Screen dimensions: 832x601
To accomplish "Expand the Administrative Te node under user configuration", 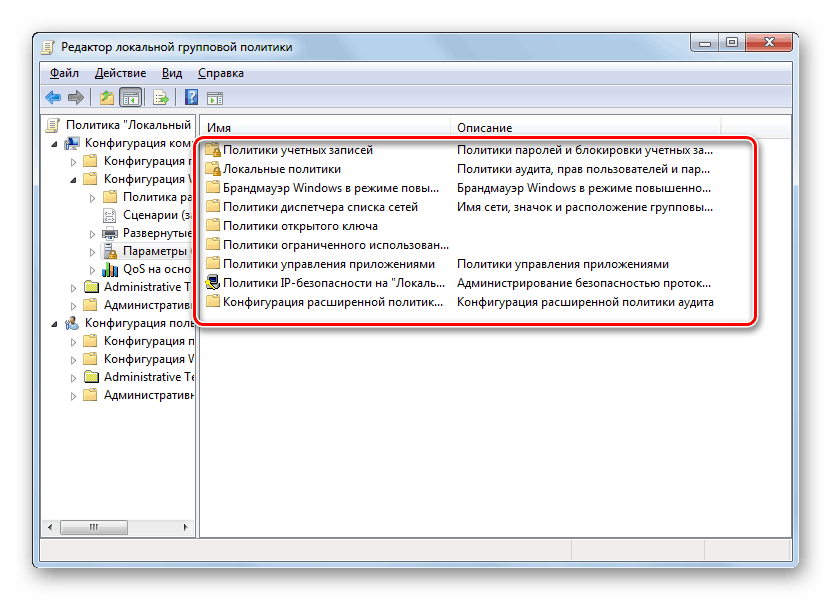I will (73, 378).
